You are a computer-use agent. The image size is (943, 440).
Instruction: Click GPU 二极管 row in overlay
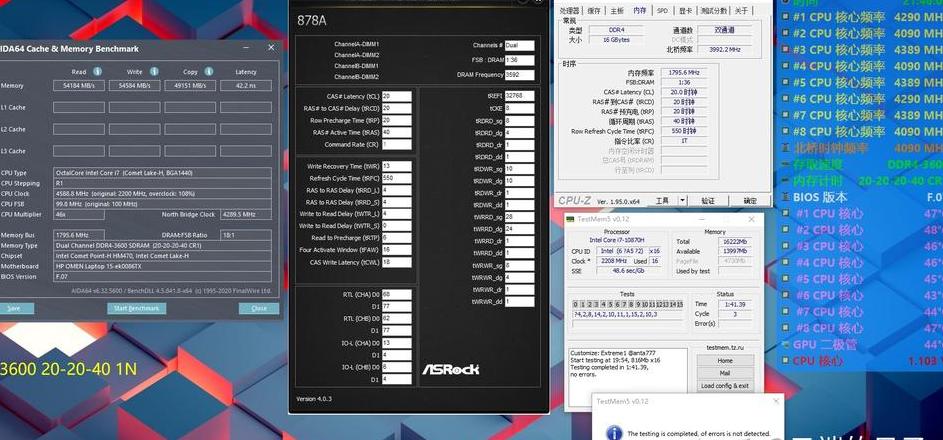tap(861, 344)
